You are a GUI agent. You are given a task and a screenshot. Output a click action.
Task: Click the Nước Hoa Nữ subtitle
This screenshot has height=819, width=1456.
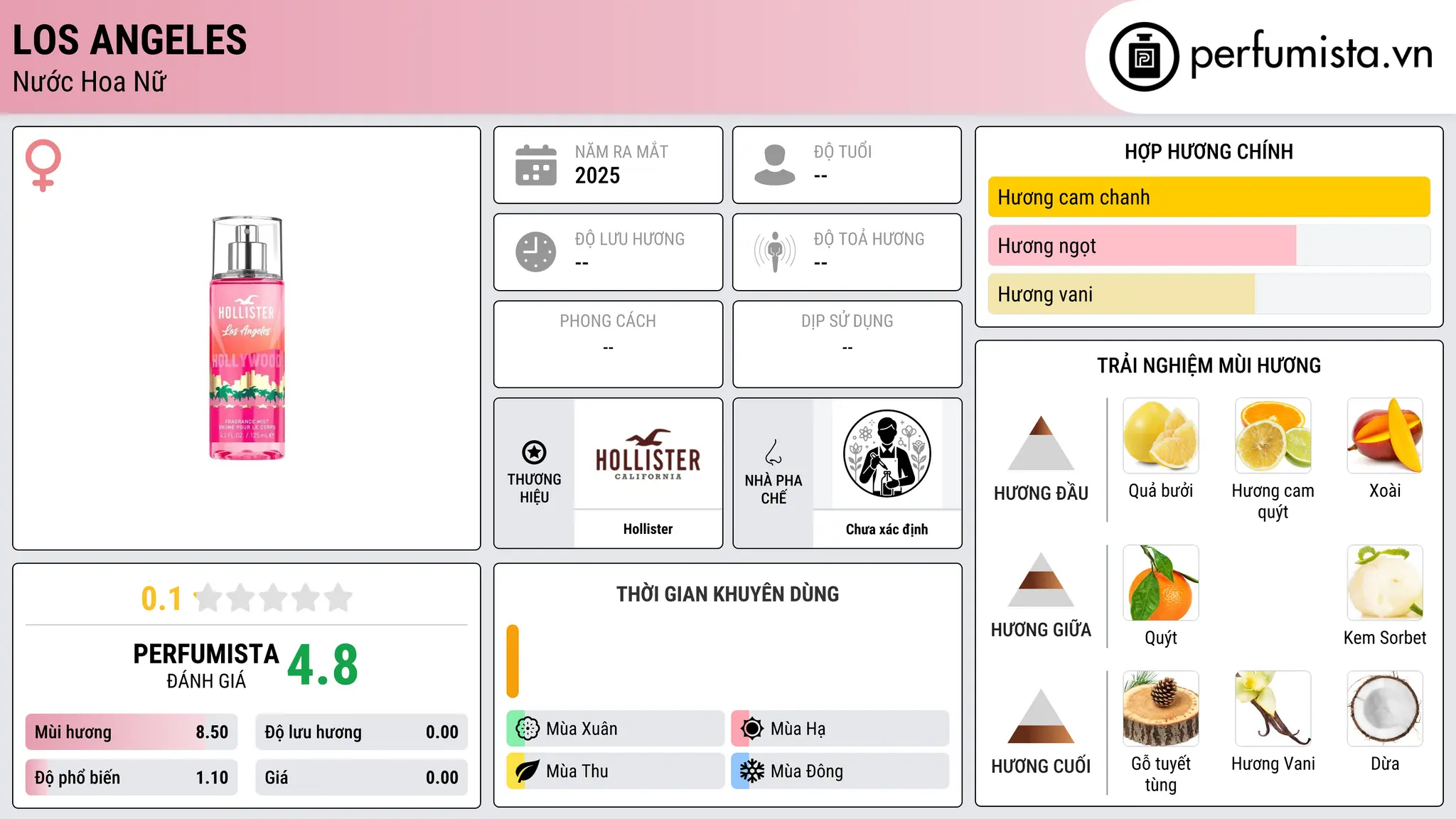[x=90, y=82]
